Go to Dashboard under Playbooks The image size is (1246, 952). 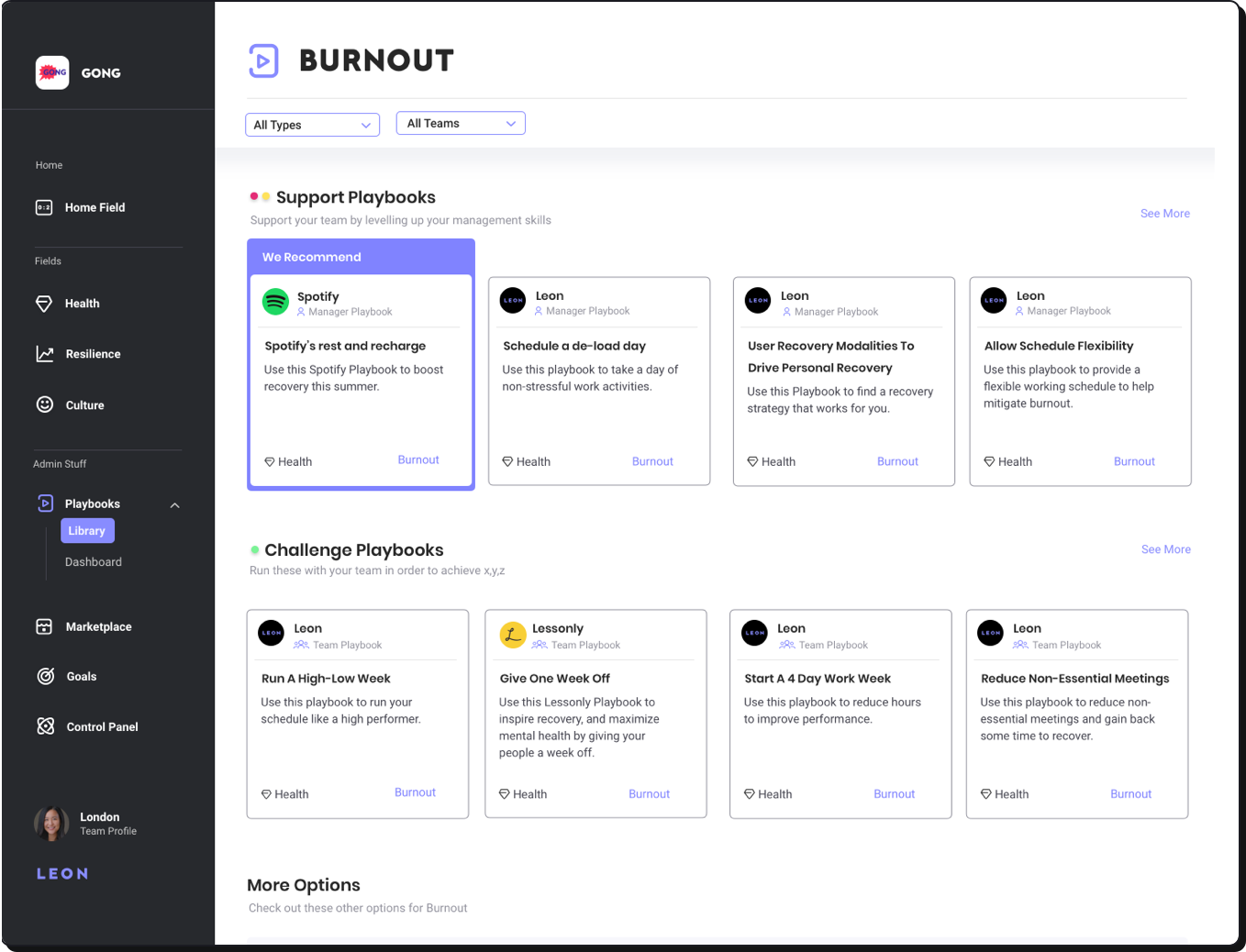tap(93, 562)
